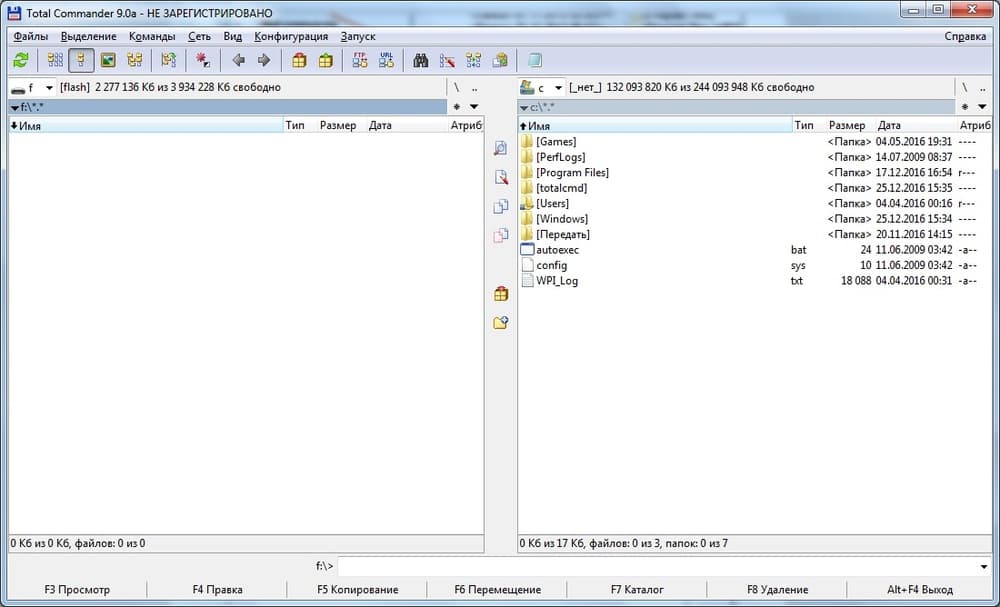Open the Справка help menu
This screenshot has height=607, width=1000.
965,36
